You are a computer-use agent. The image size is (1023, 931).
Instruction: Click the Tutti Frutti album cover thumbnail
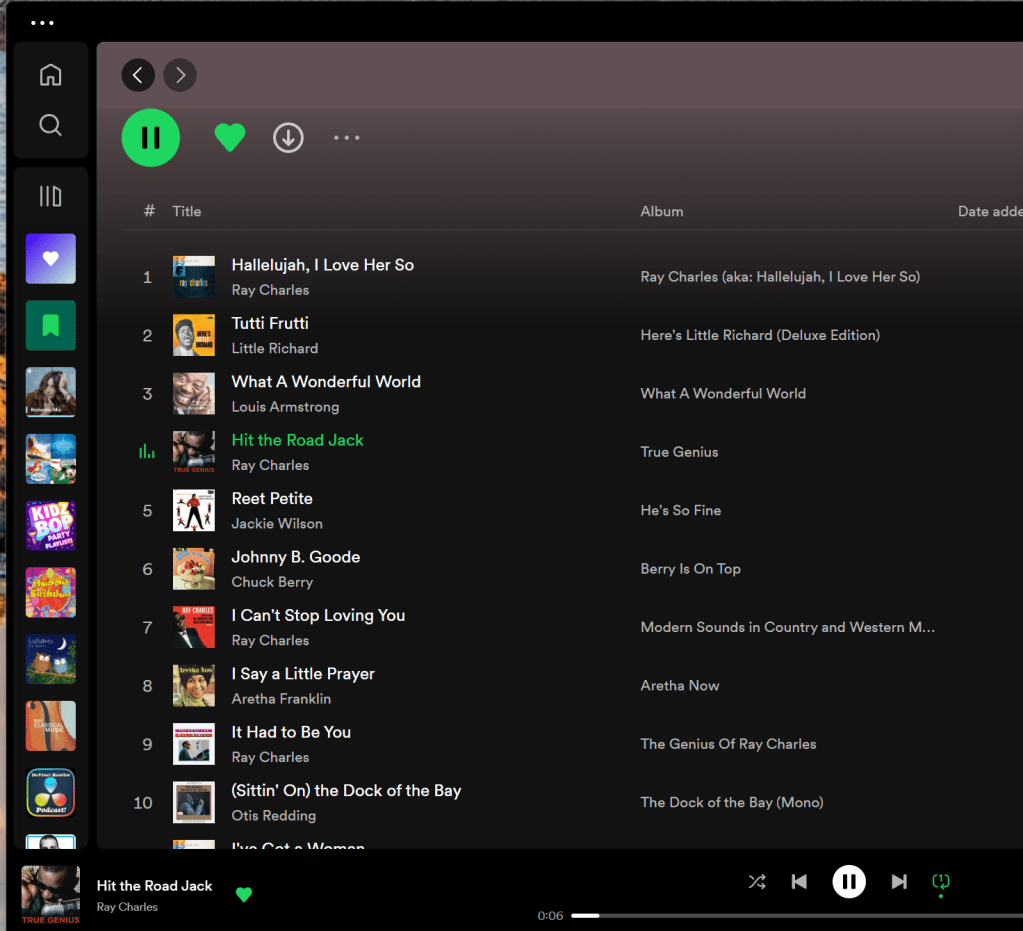[194, 335]
